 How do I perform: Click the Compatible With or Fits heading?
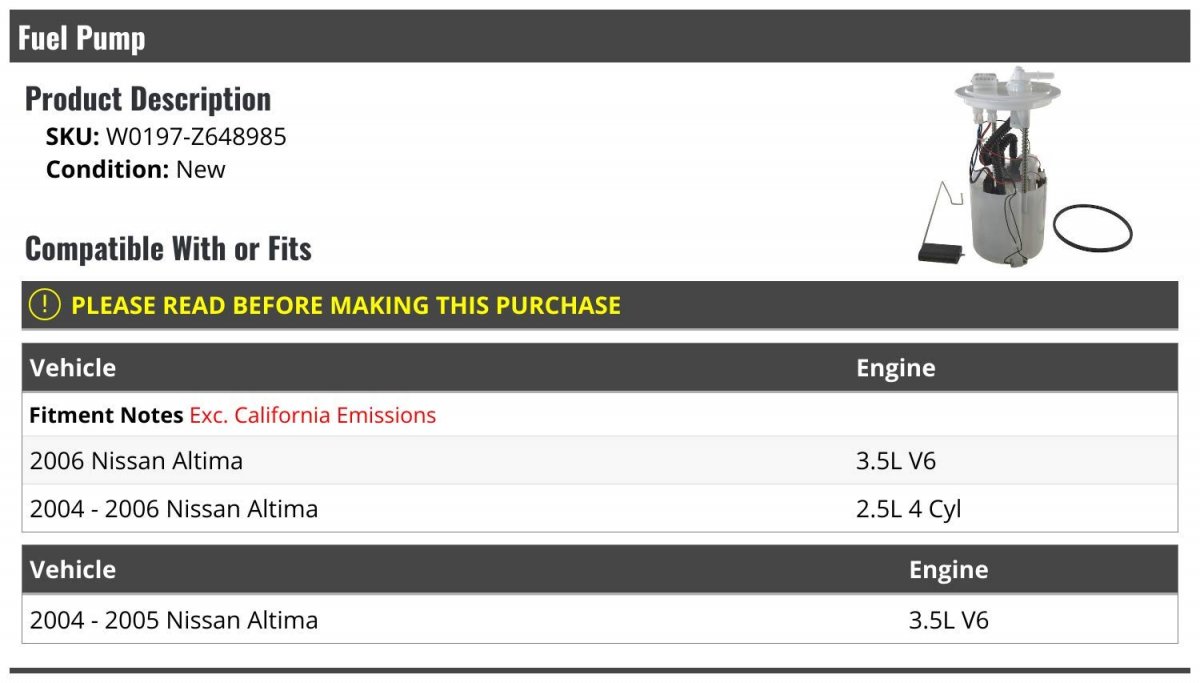[x=168, y=248]
